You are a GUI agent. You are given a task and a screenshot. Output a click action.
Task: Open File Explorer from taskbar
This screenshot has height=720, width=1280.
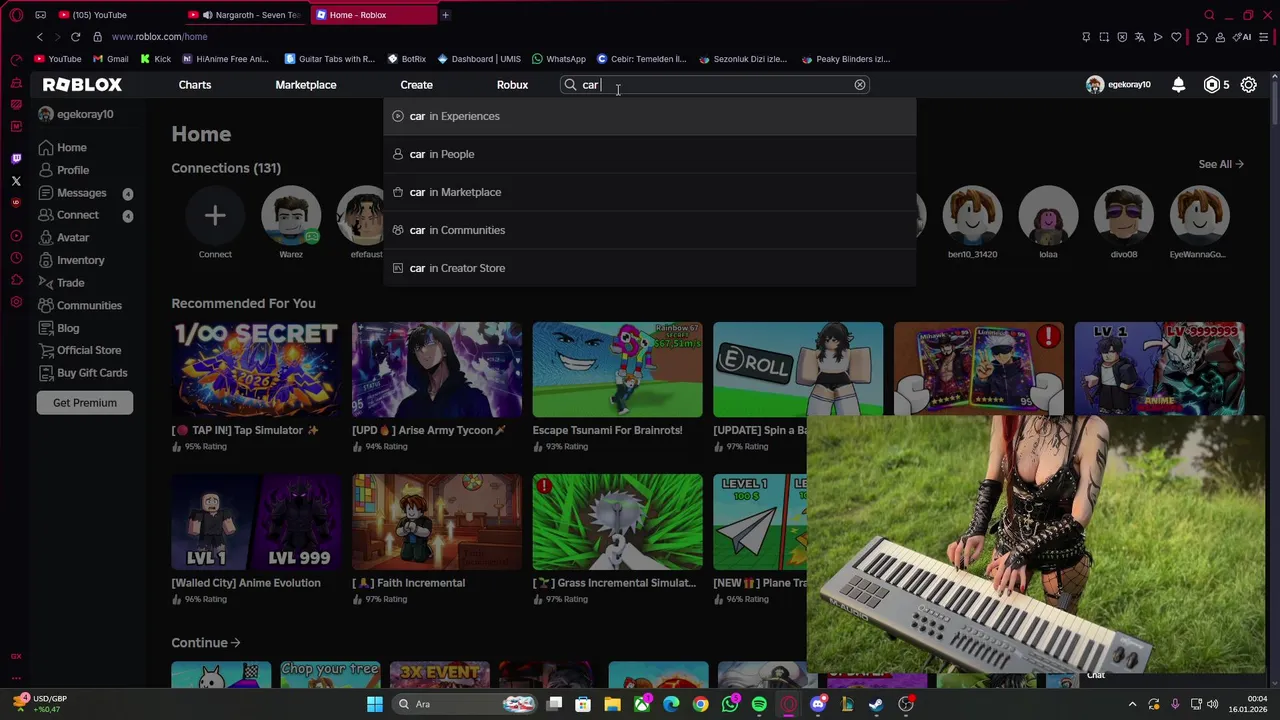point(613,704)
